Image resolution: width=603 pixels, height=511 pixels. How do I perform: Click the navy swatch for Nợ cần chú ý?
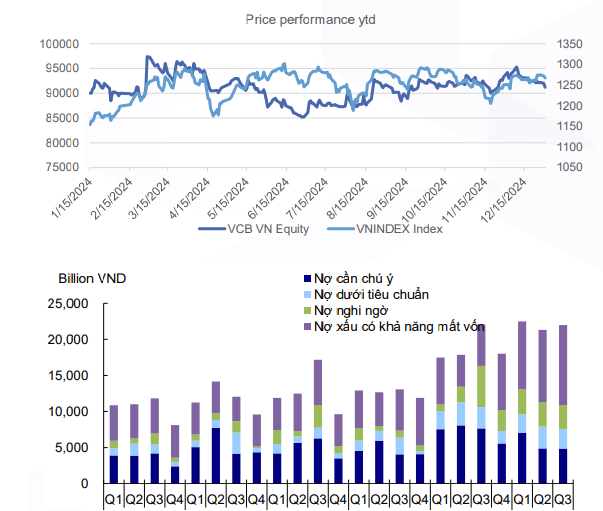click(x=307, y=278)
